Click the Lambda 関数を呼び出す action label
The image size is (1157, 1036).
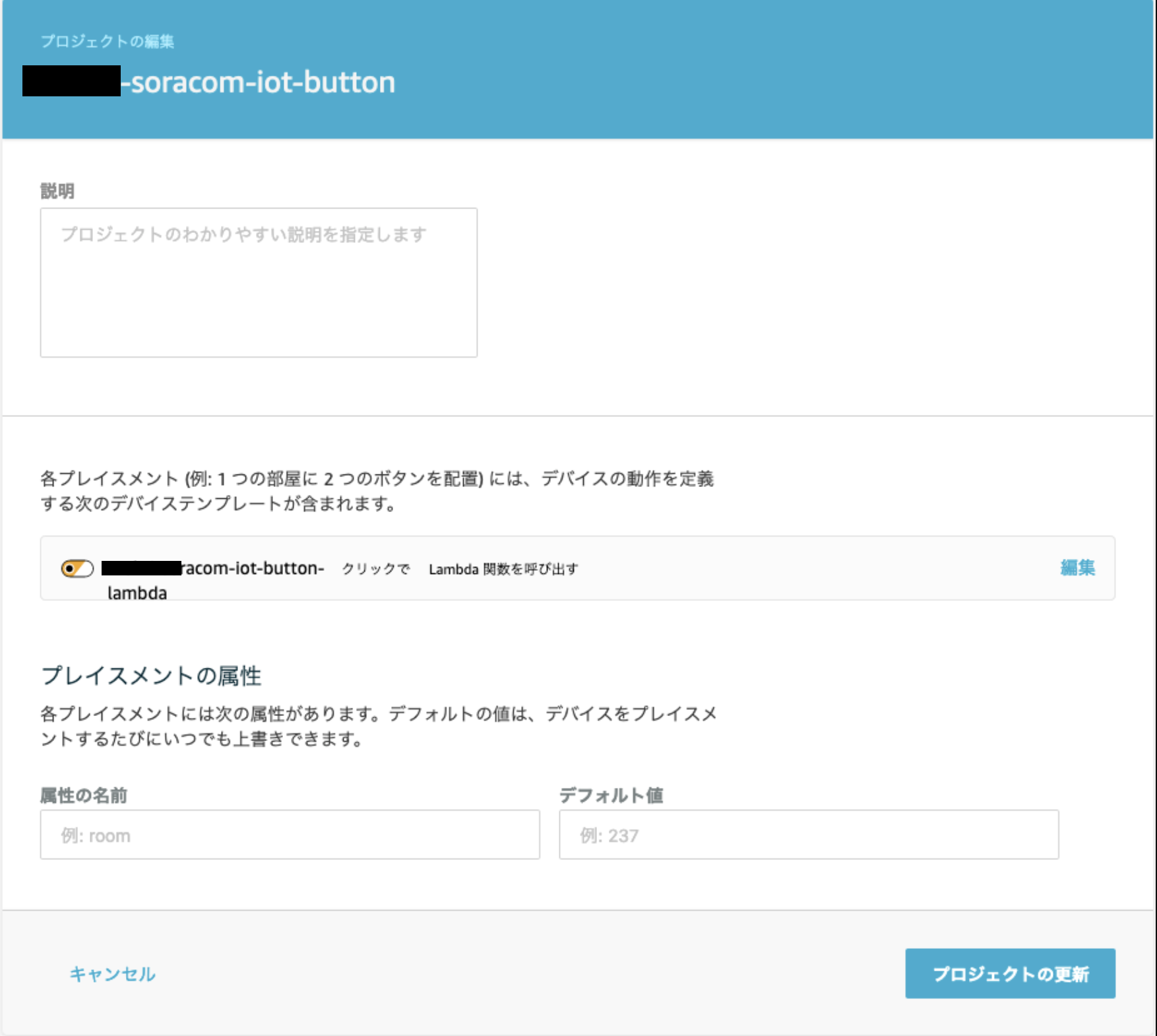(504, 568)
